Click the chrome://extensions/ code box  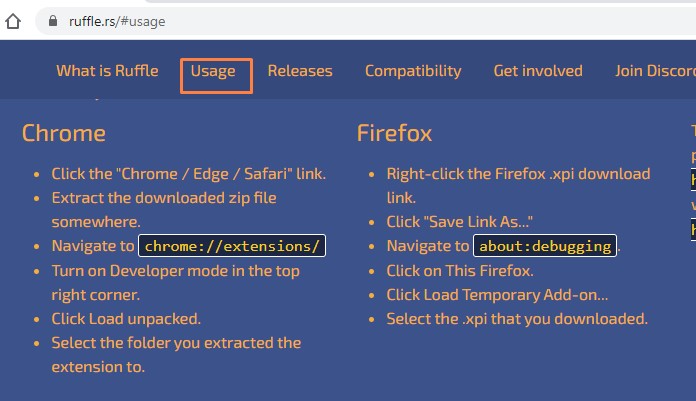(232, 246)
